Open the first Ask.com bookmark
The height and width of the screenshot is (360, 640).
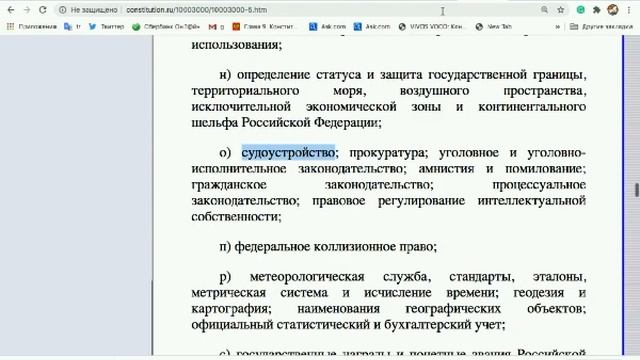tap(328, 27)
